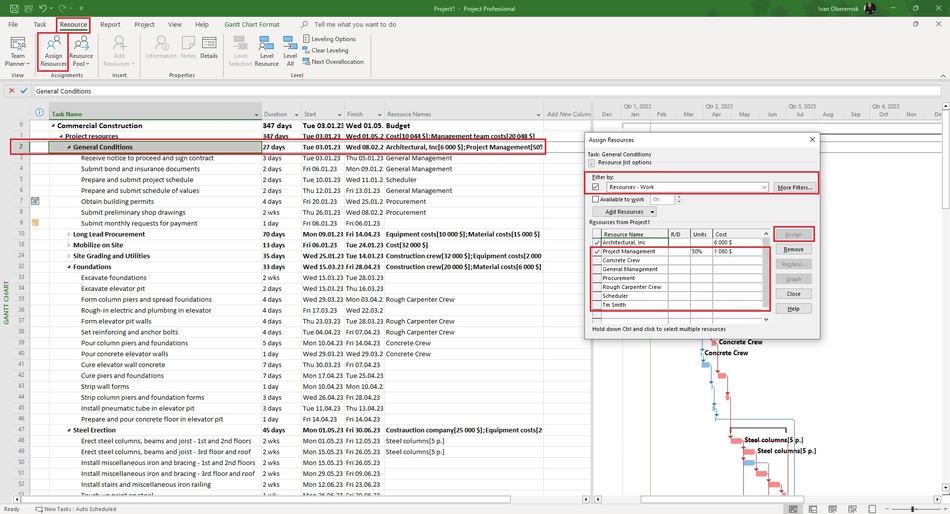
Task: Switch to the Task tab
Action: 39,25
